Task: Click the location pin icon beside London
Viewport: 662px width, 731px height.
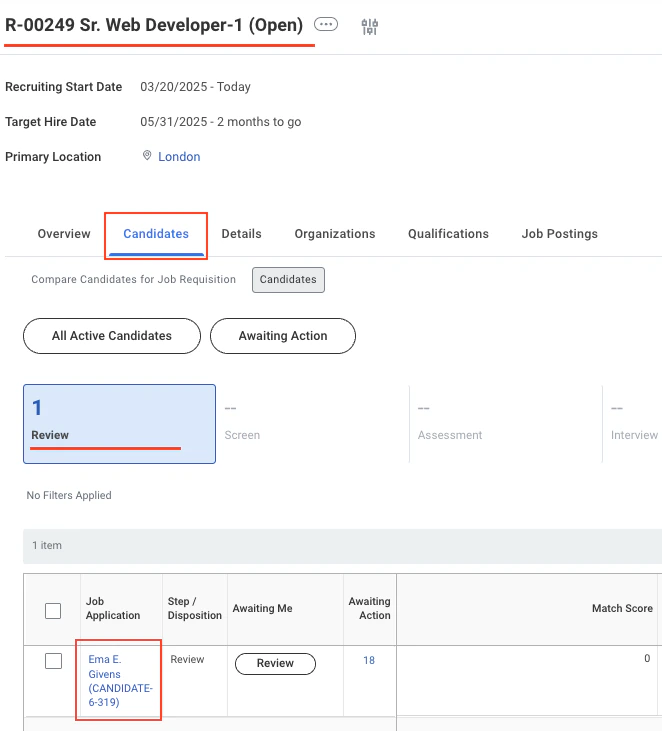Action: pyautogui.click(x=147, y=156)
